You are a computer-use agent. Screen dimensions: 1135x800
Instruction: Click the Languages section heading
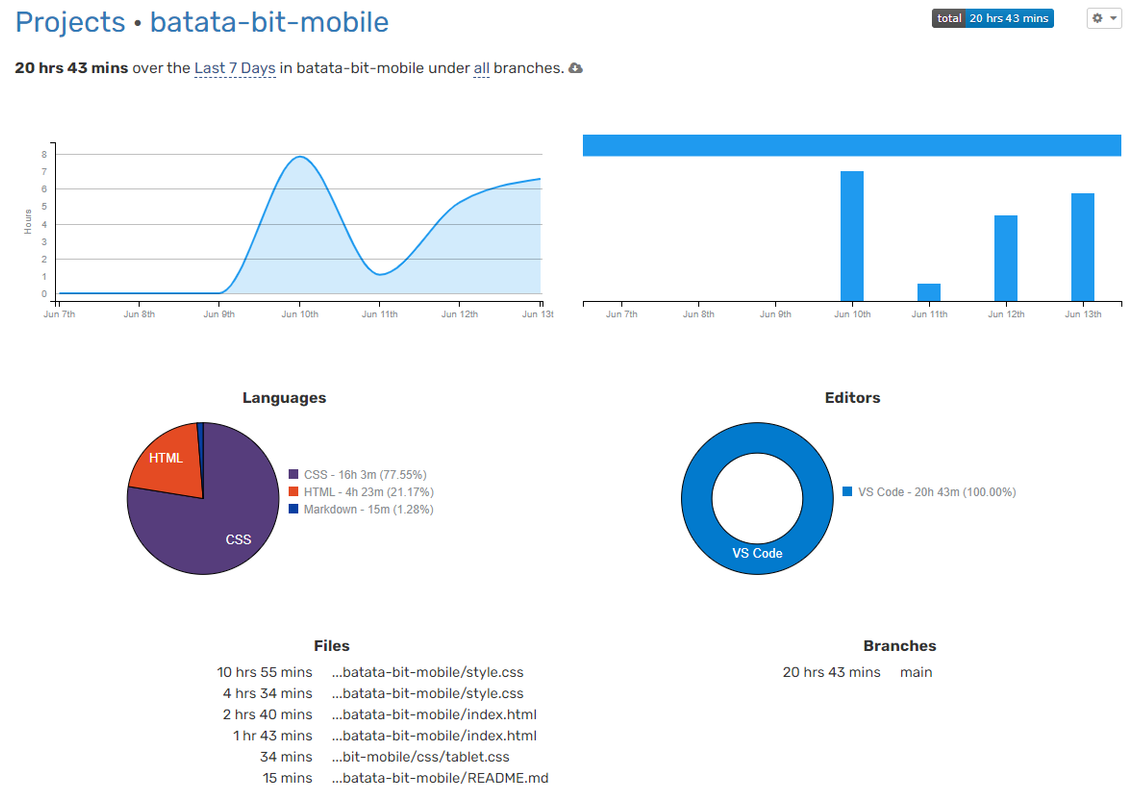(284, 397)
